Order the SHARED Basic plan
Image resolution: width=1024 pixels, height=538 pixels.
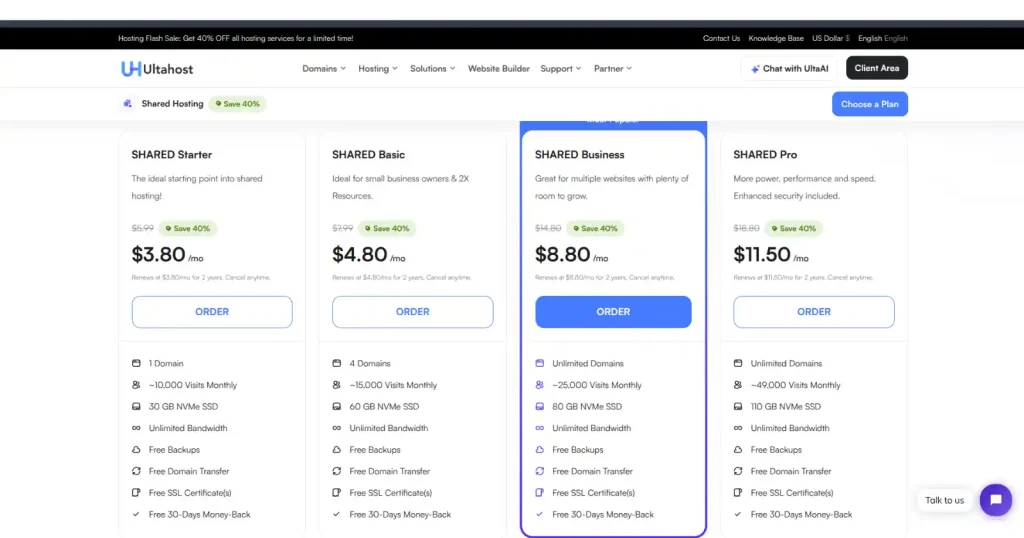coord(412,311)
